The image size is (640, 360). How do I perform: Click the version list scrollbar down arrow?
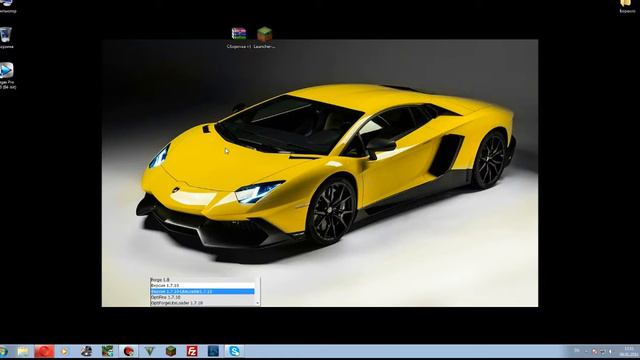[x=258, y=303]
